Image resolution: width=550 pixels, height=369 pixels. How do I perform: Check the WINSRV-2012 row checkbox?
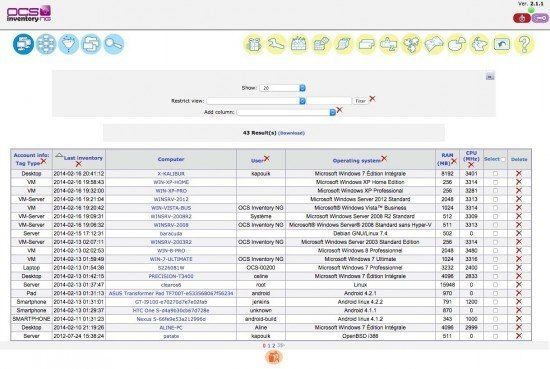495,199
